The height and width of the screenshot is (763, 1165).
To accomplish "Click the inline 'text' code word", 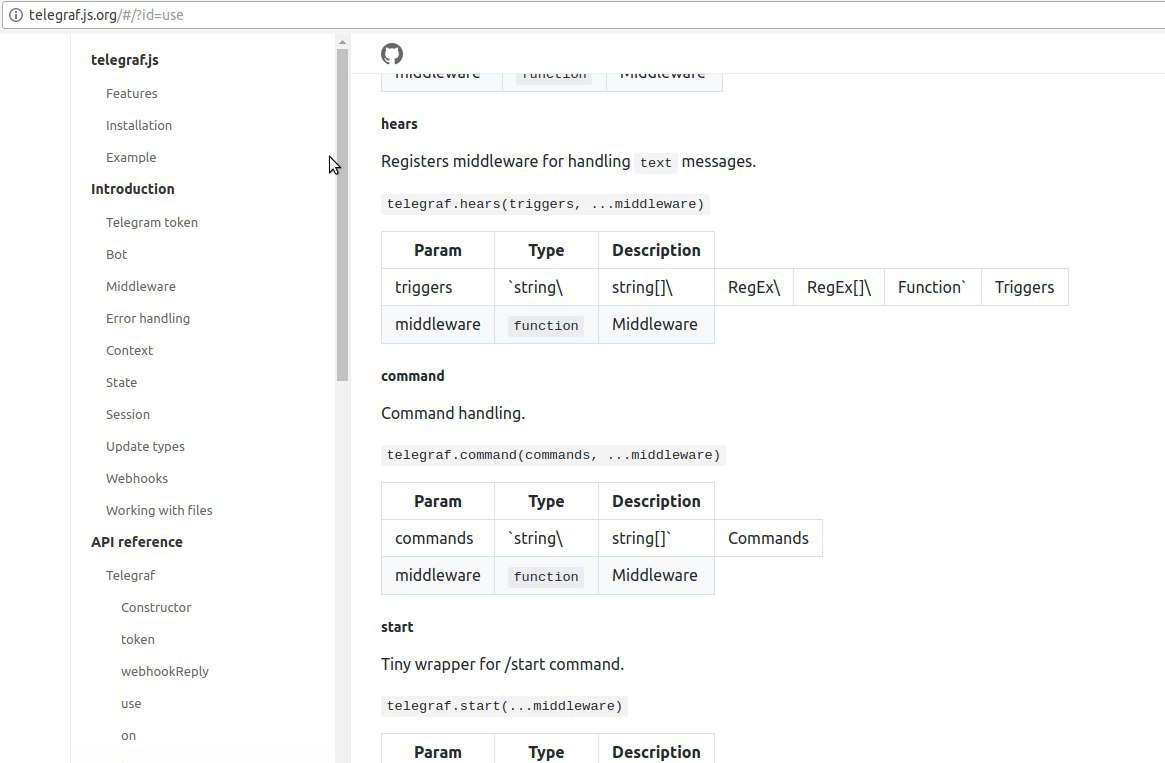I will coord(655,163).
